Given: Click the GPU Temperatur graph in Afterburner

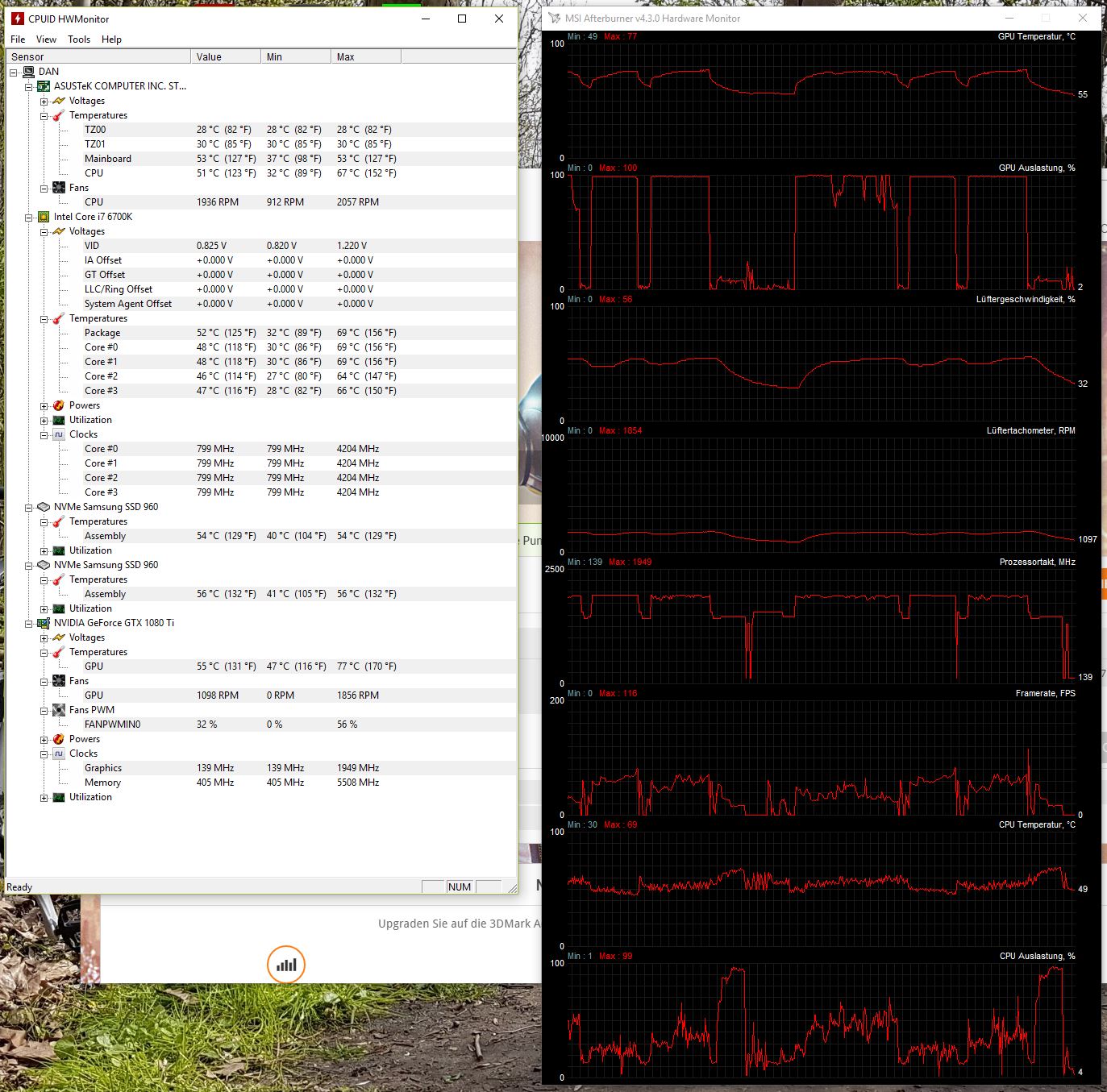Looking at the screenshot, I should tap(822, 101).
